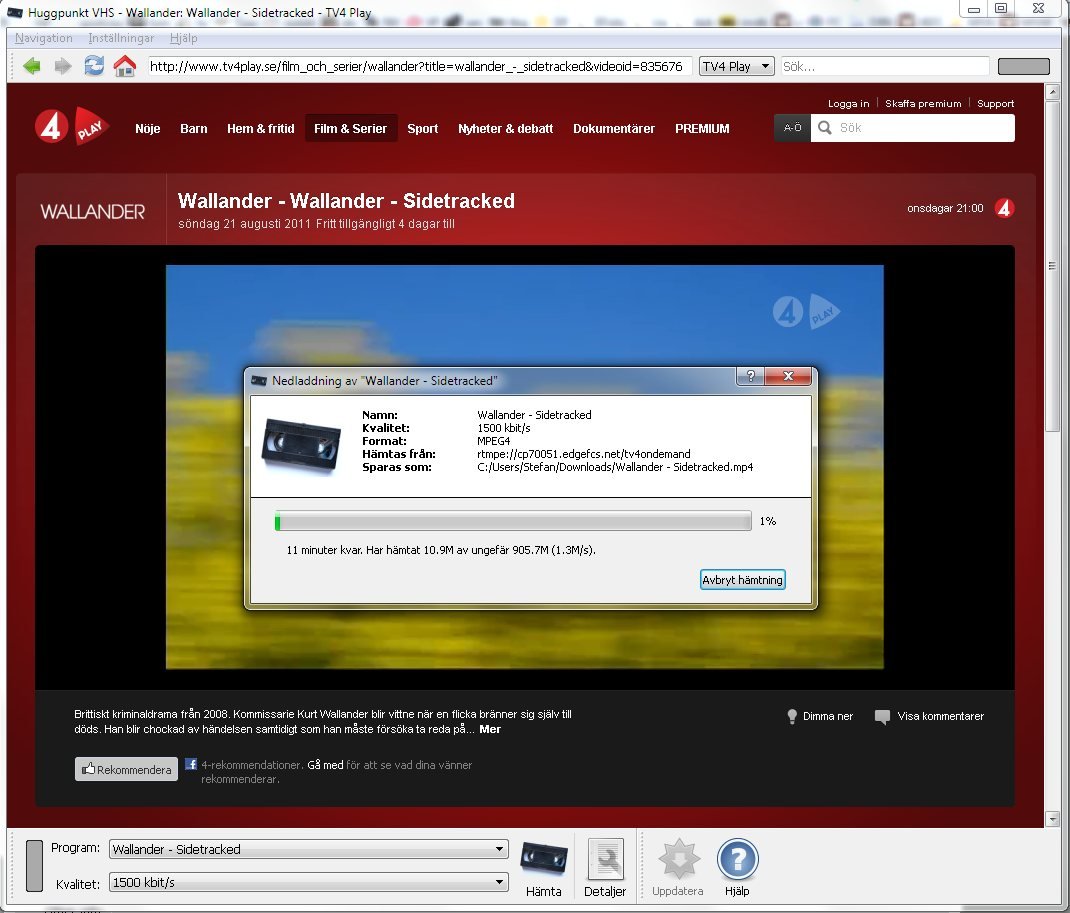Click the Visa kommentarer link
The width and height of the screenshot is (1070, 913).
click(x=940, y=716)
